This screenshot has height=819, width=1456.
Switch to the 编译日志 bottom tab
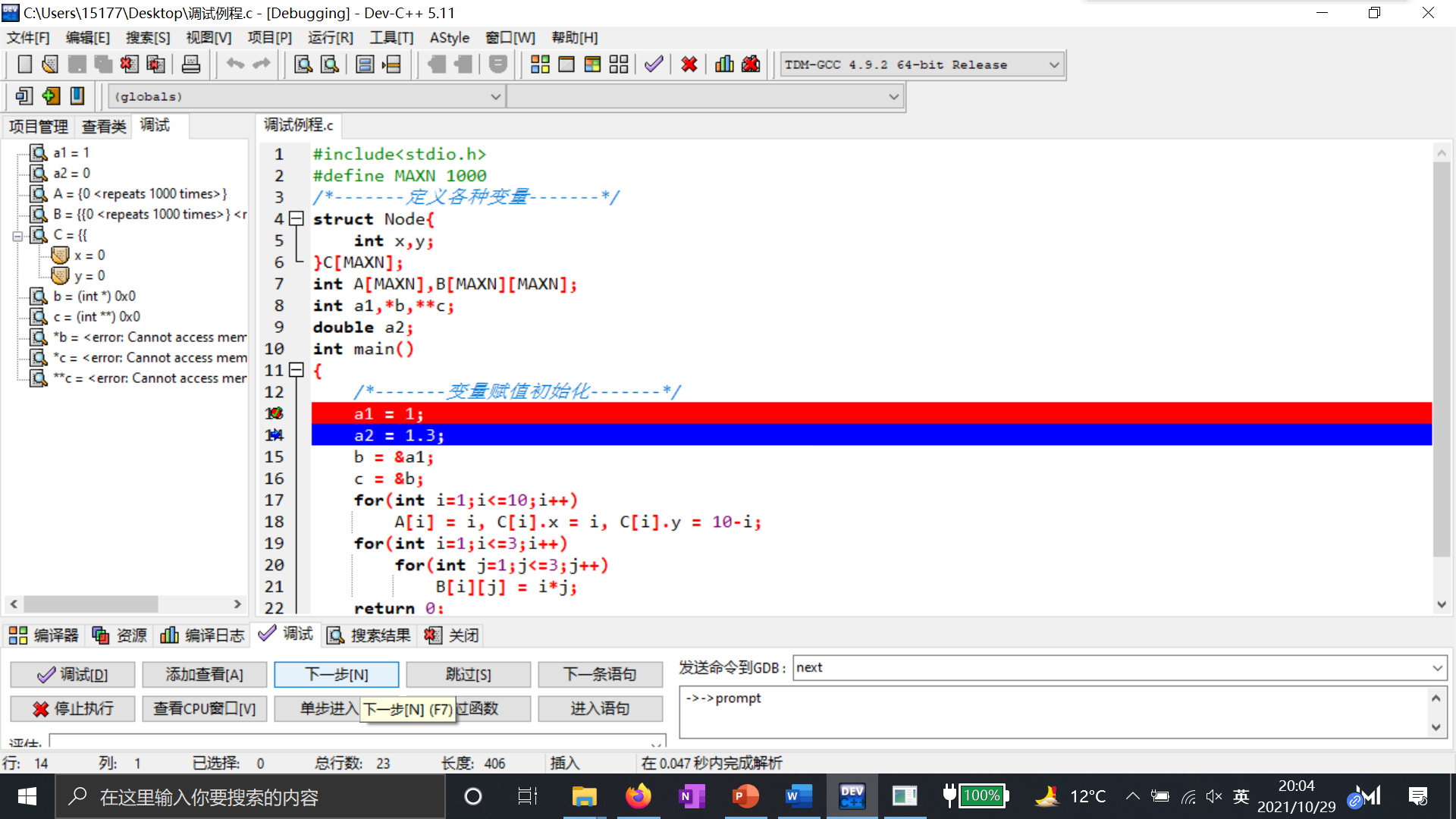202,635
